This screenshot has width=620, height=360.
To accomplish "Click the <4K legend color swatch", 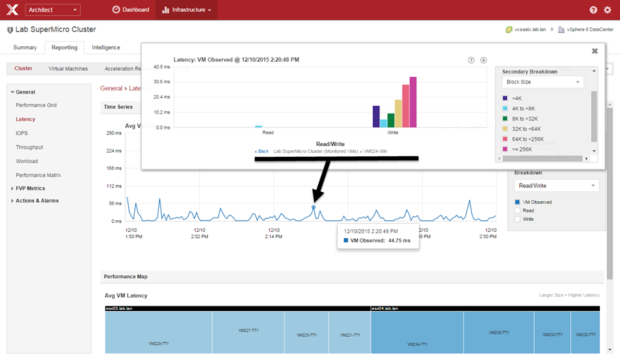I will coord(505,98).
